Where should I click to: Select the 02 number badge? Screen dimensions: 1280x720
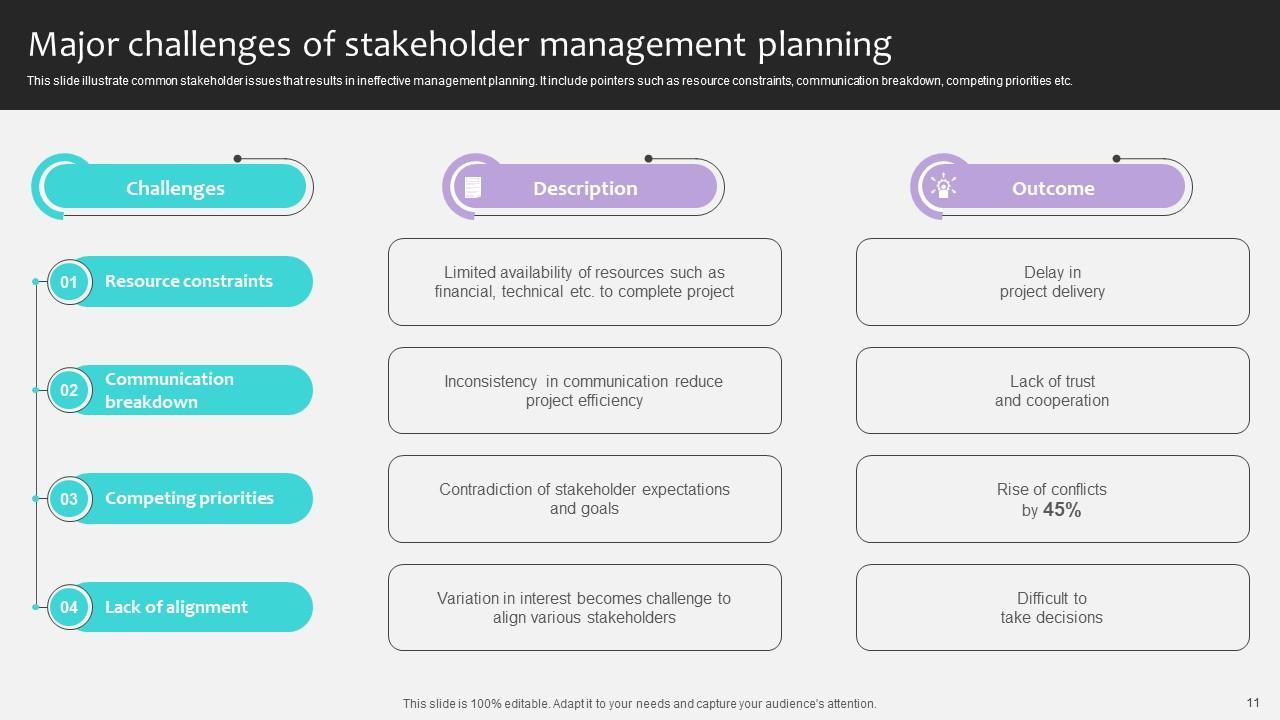69,390
